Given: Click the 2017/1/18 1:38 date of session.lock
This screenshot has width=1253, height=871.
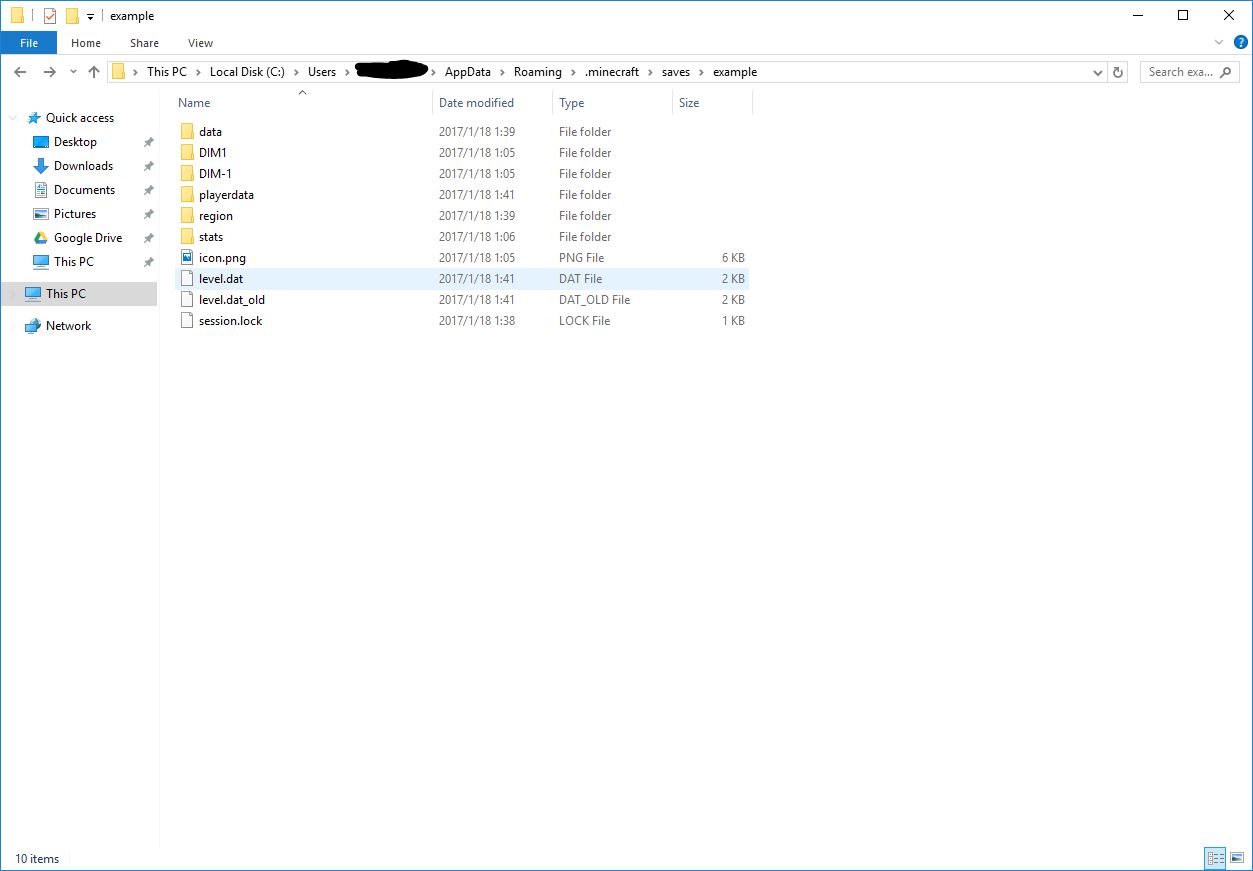Looking at the screenshot, I should point(477,321).
